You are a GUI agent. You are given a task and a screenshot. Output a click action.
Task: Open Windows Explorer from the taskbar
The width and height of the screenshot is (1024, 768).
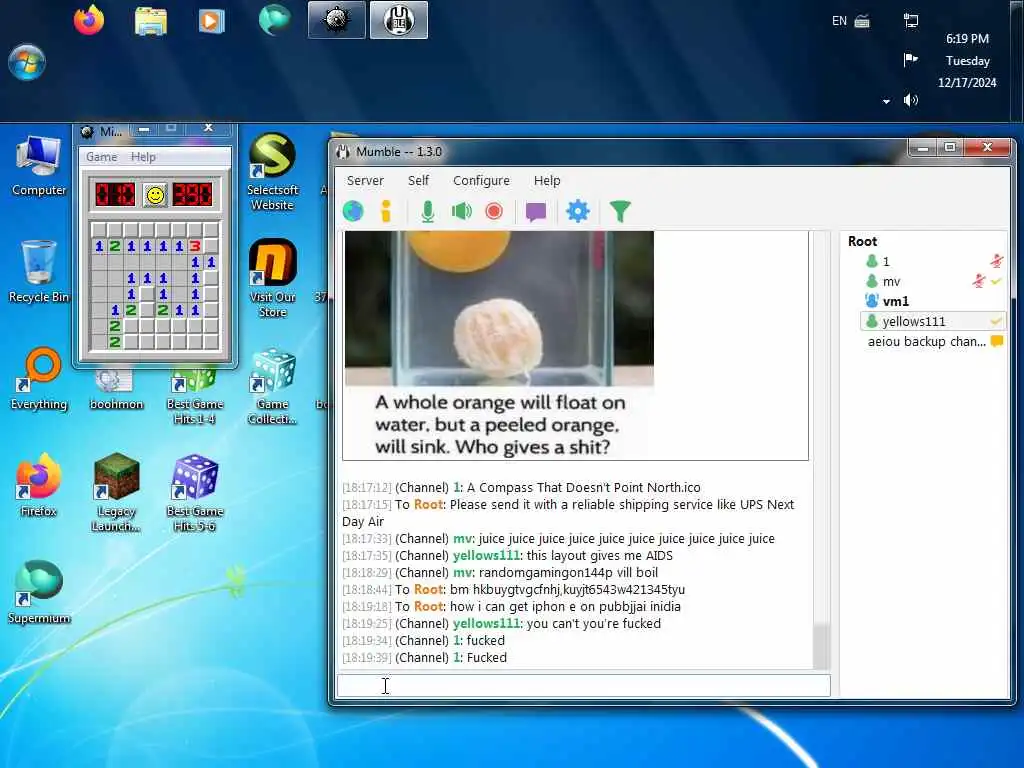click(x=151, y=20)
